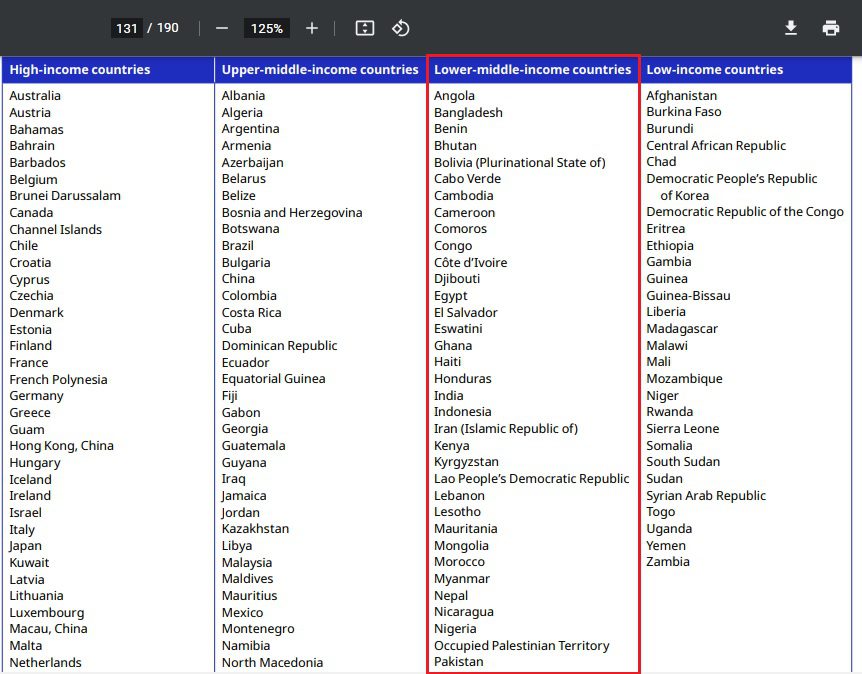Click Channel Islands entry

point(56,229)
